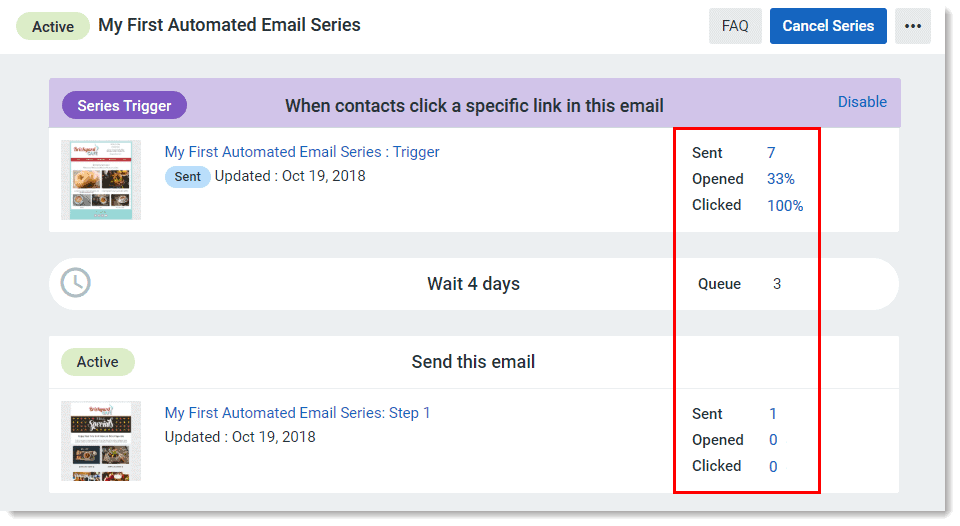The image size is (960, 526).
Task: Open the Trigger email thumbnail
Action: click(x=101, y=180)
